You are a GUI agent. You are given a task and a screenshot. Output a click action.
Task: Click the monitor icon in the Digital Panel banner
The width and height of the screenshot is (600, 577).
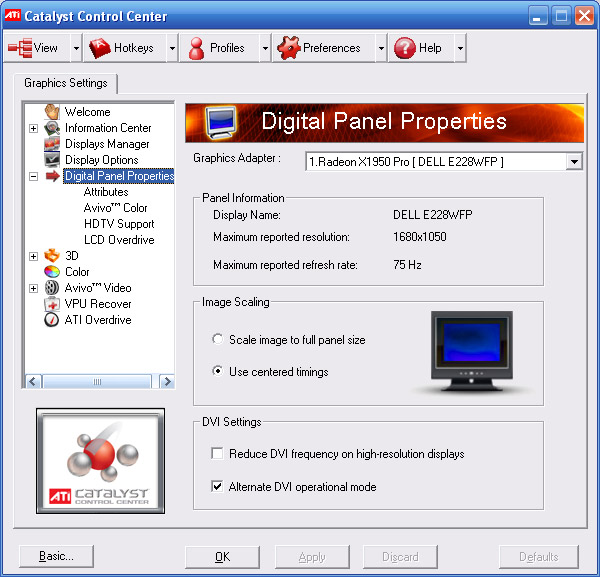(x=220, y=122)
